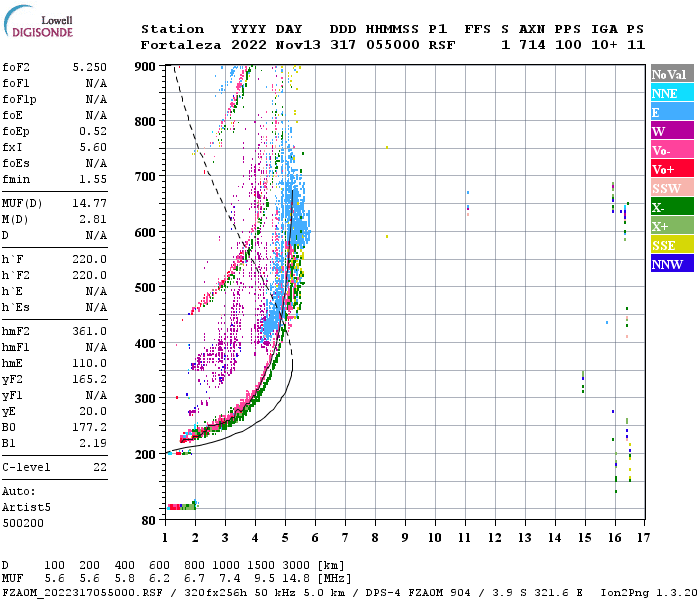Click the RSF program code
The width and height of the screenshot is (700, 600).
442,45
